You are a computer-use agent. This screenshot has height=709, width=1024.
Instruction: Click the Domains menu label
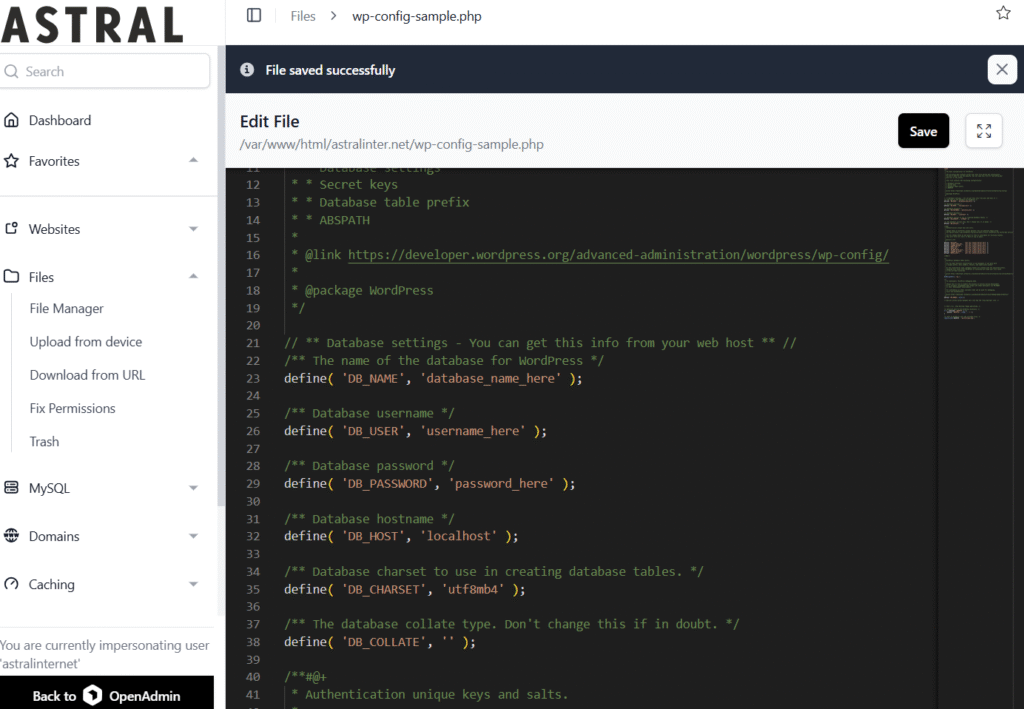click(x=54, y=536)
